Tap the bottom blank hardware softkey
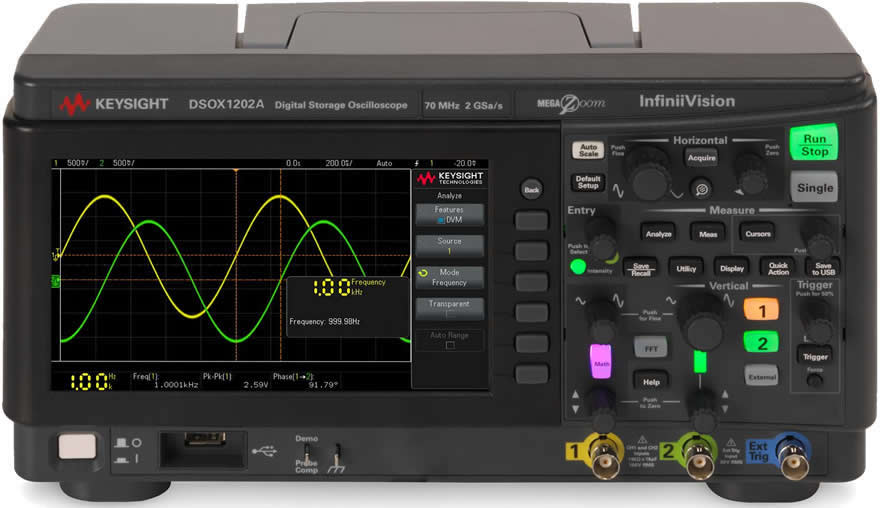 coord(531,374)
